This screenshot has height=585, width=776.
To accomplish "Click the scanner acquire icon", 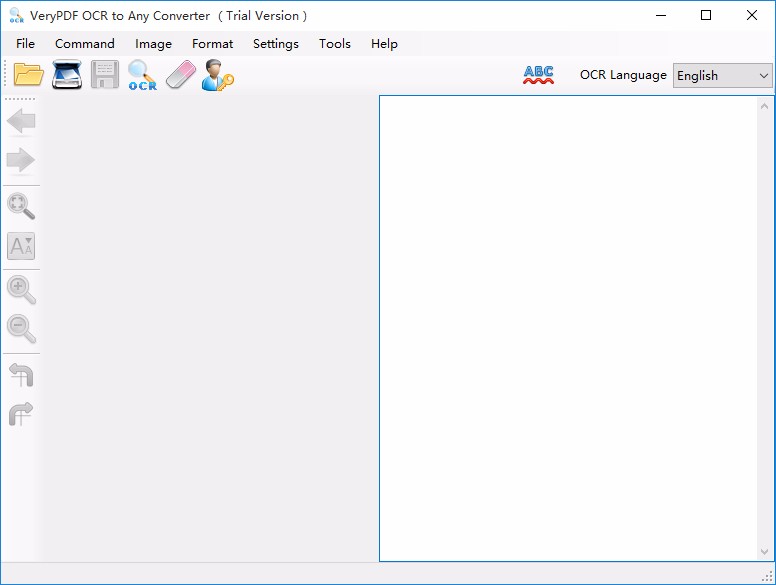I will pyautogui.click(x=67, y=75).
